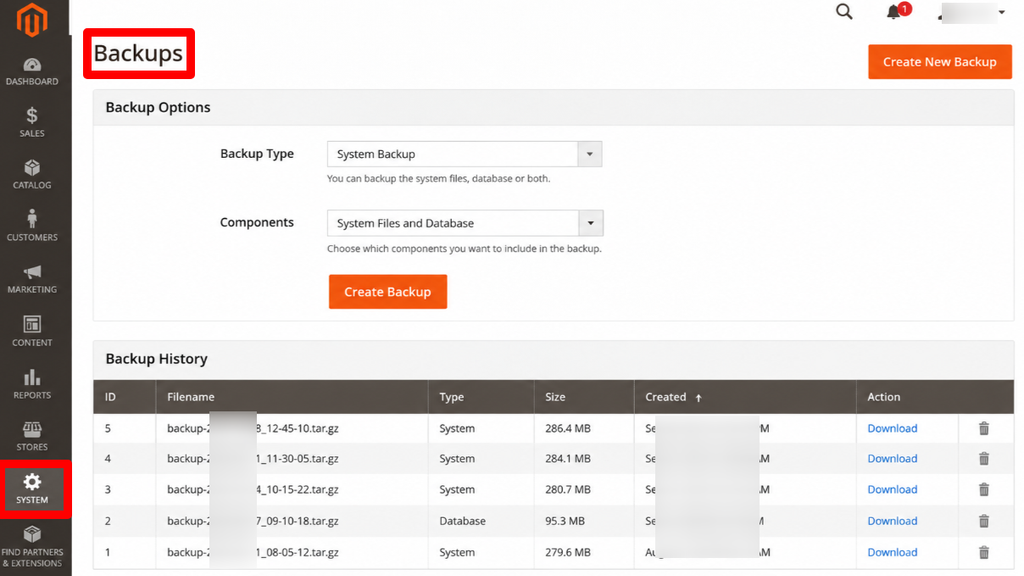Delete backup ID 5 with trash icon

tap(984, 428)
